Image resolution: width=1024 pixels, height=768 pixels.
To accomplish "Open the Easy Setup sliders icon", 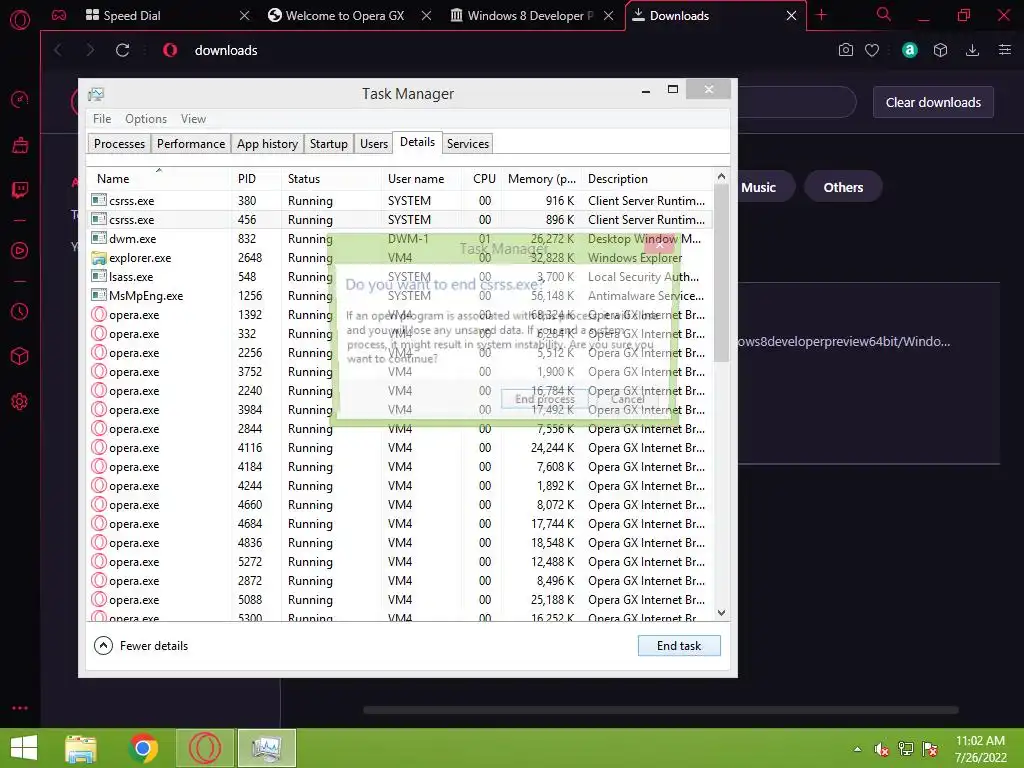I will [1005, 50].
